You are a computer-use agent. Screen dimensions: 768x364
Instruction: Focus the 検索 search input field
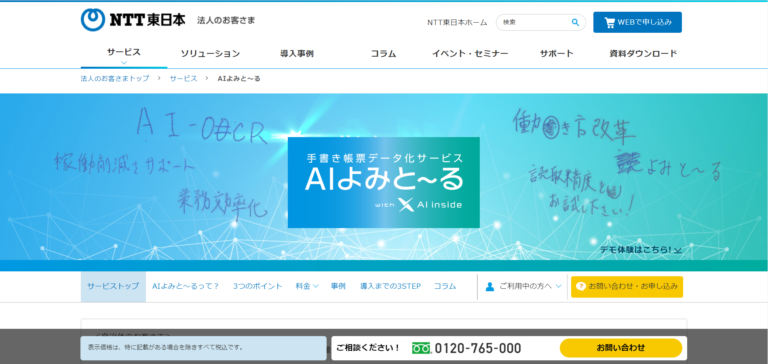535,23
